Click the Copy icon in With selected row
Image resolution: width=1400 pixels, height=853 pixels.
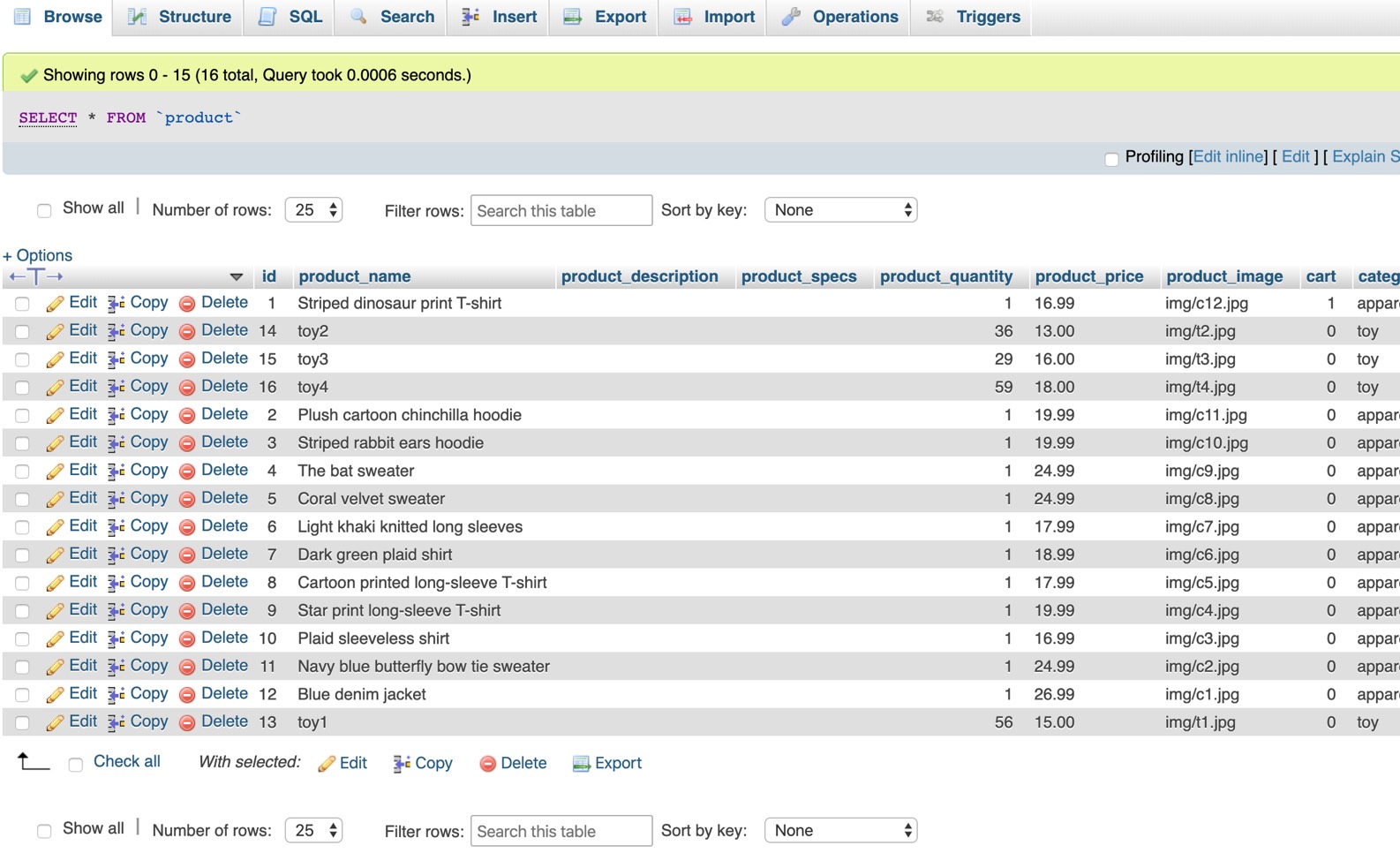pos(402,764)
